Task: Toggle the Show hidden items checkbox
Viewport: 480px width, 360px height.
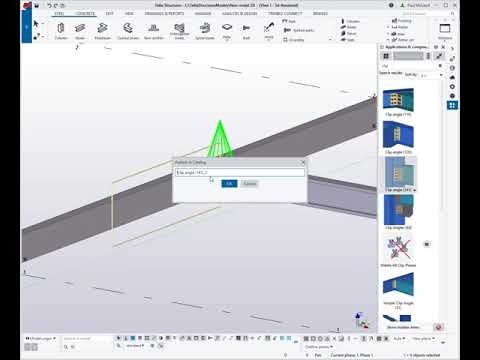Action: 403,327
